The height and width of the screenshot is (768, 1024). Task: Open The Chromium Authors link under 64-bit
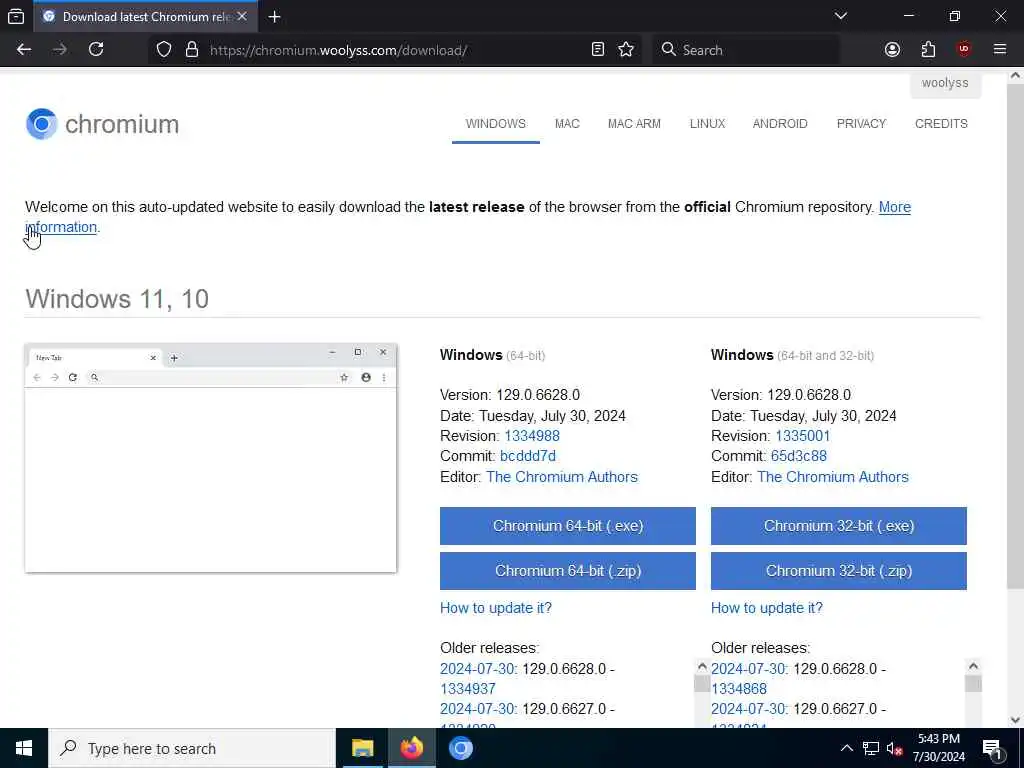pos(562,477)
